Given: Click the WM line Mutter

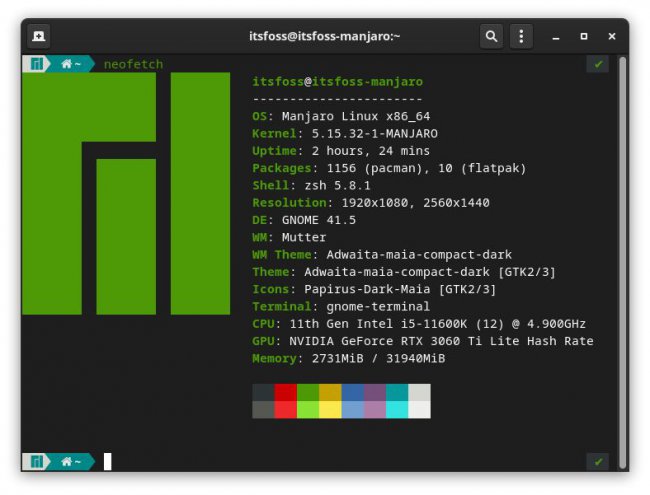Looking at the screenshot, I should 289,238.
